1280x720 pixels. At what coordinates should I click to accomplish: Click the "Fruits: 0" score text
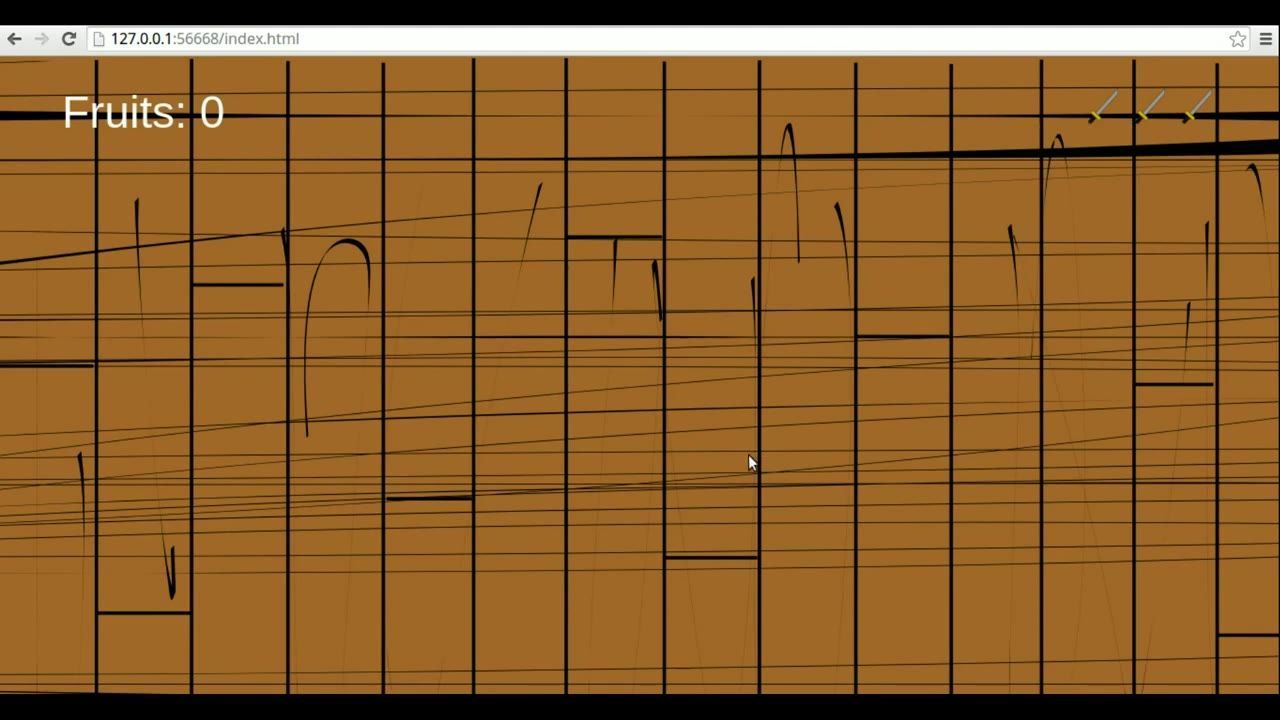(143, 112)
